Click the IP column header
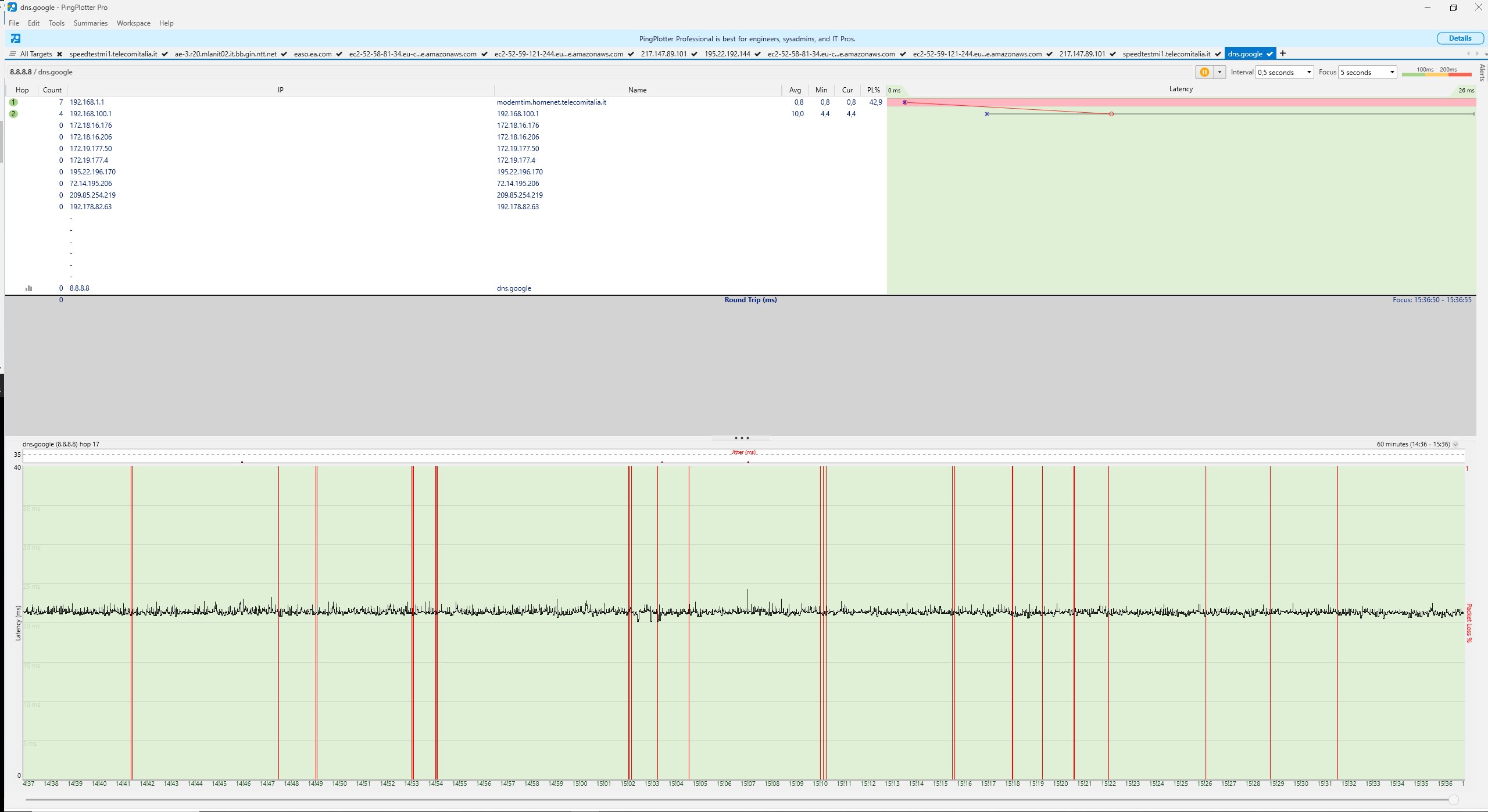The width and height of the screenshot is (1488, 812). point(281,90)
